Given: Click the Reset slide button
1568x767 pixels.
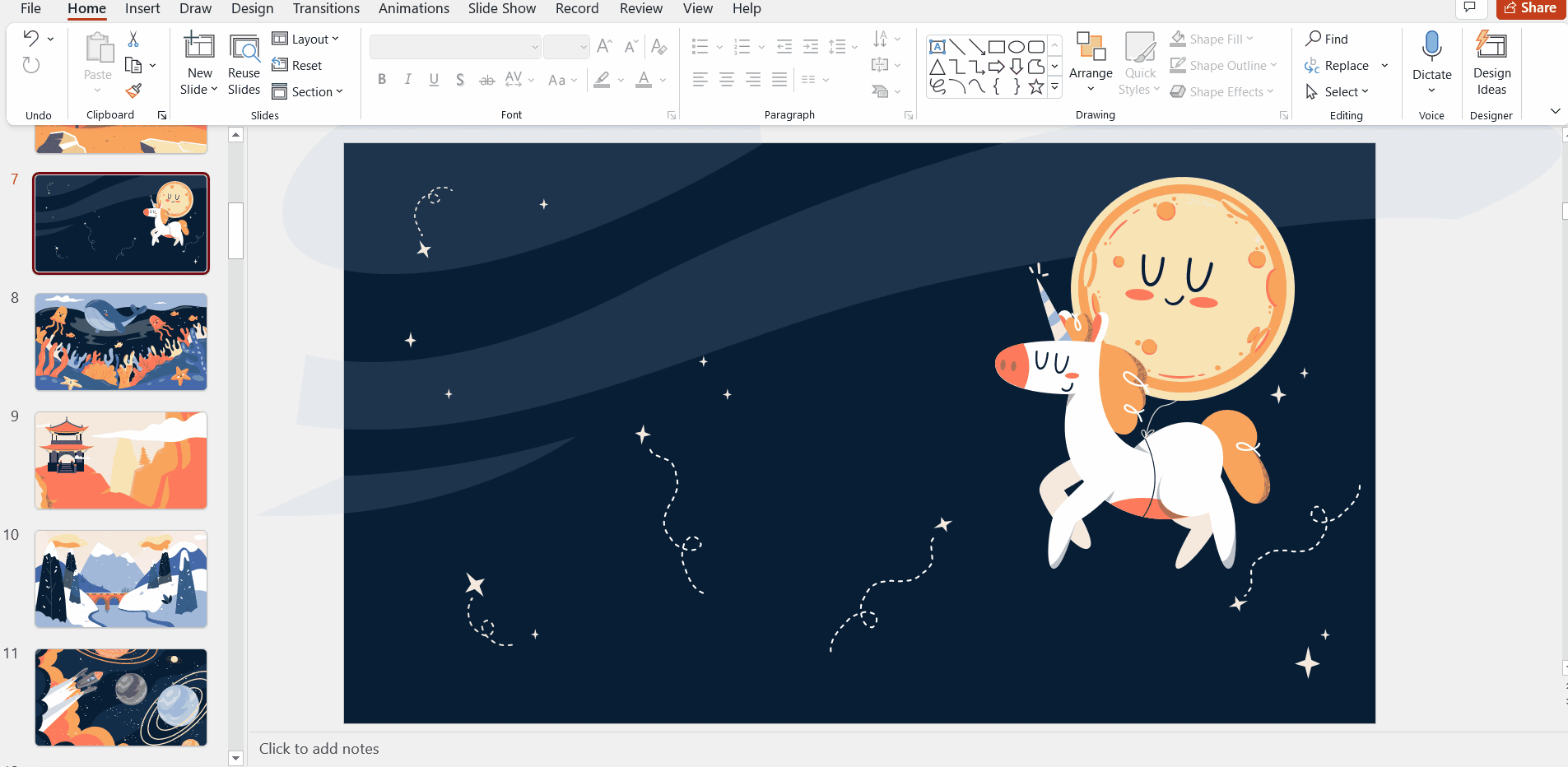Looking at the screenshot, I should [x=297, y=66].
